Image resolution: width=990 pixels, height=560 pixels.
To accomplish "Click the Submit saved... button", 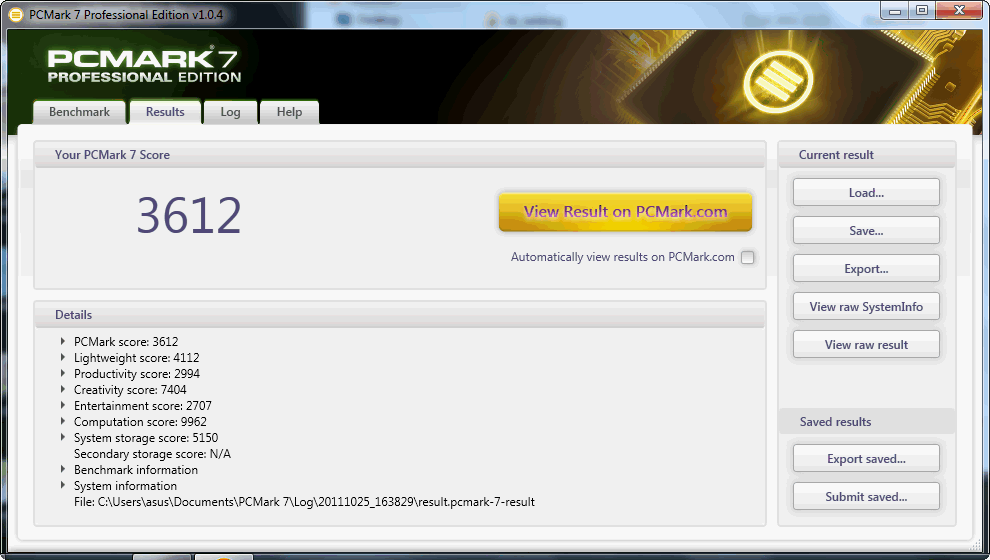I will [866, 496].
